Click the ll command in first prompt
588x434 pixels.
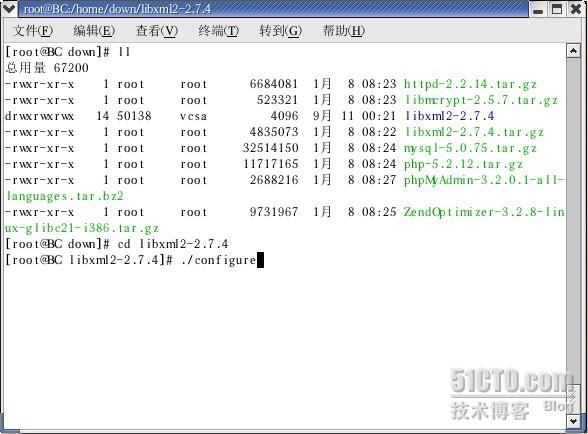coord(124,52)
